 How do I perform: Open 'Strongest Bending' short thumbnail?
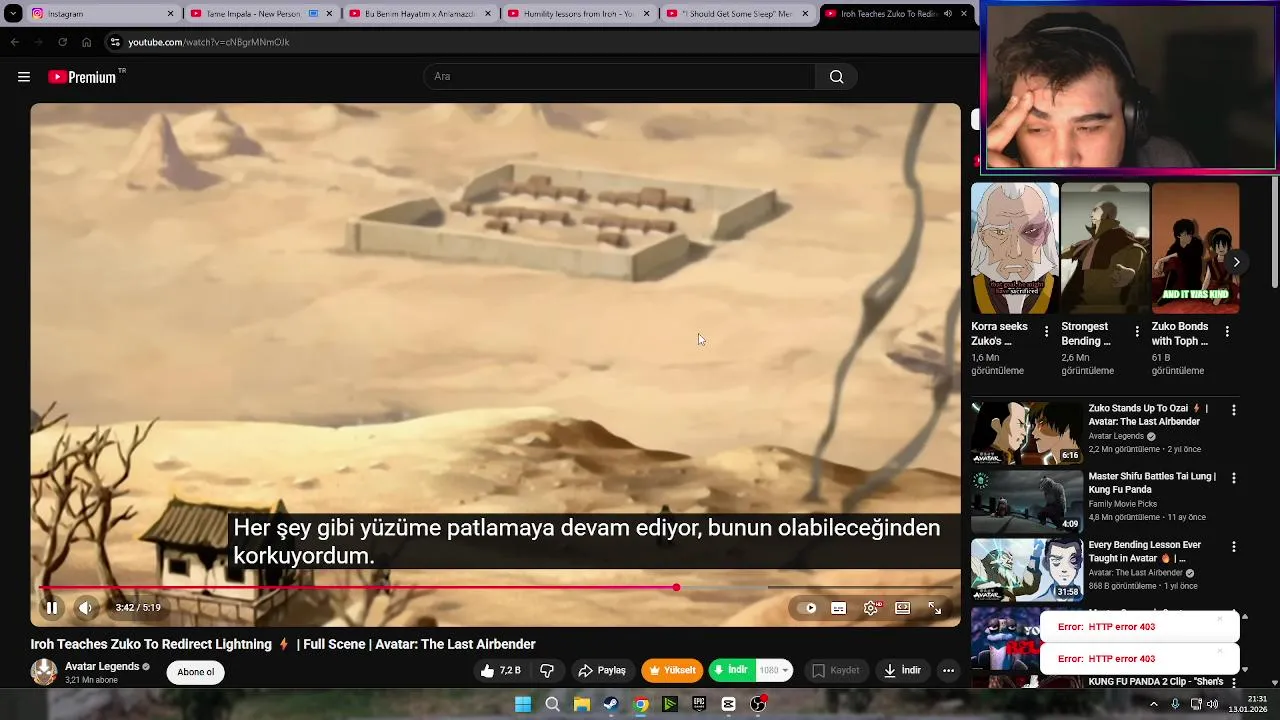pos(1105,248)
